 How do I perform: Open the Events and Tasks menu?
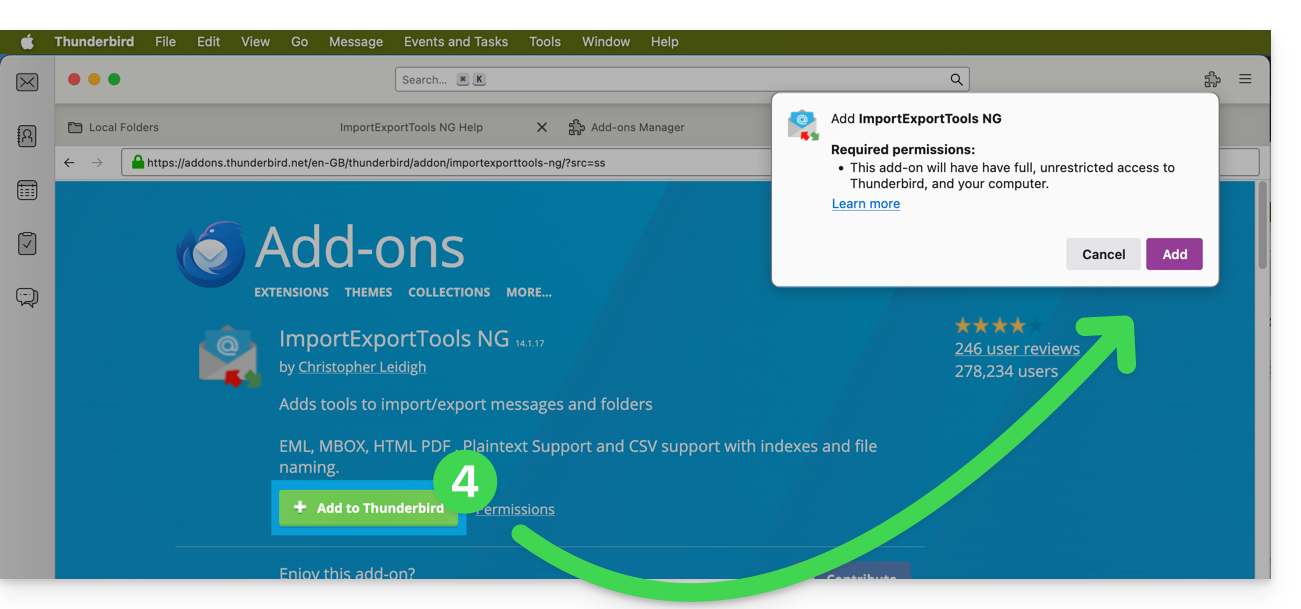tap(456, 41)
